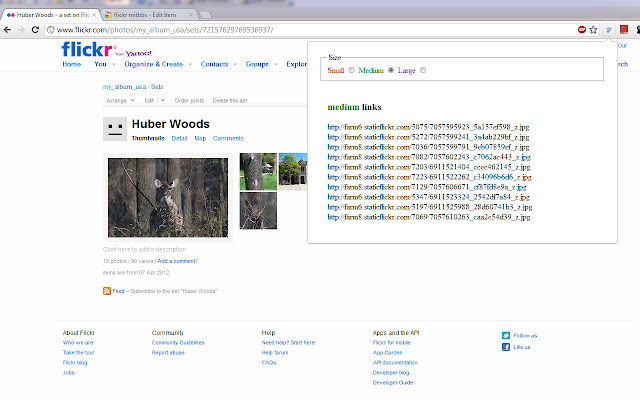
Task: Switch to the Huber Woods tab
Action: [x=52, y=15]
